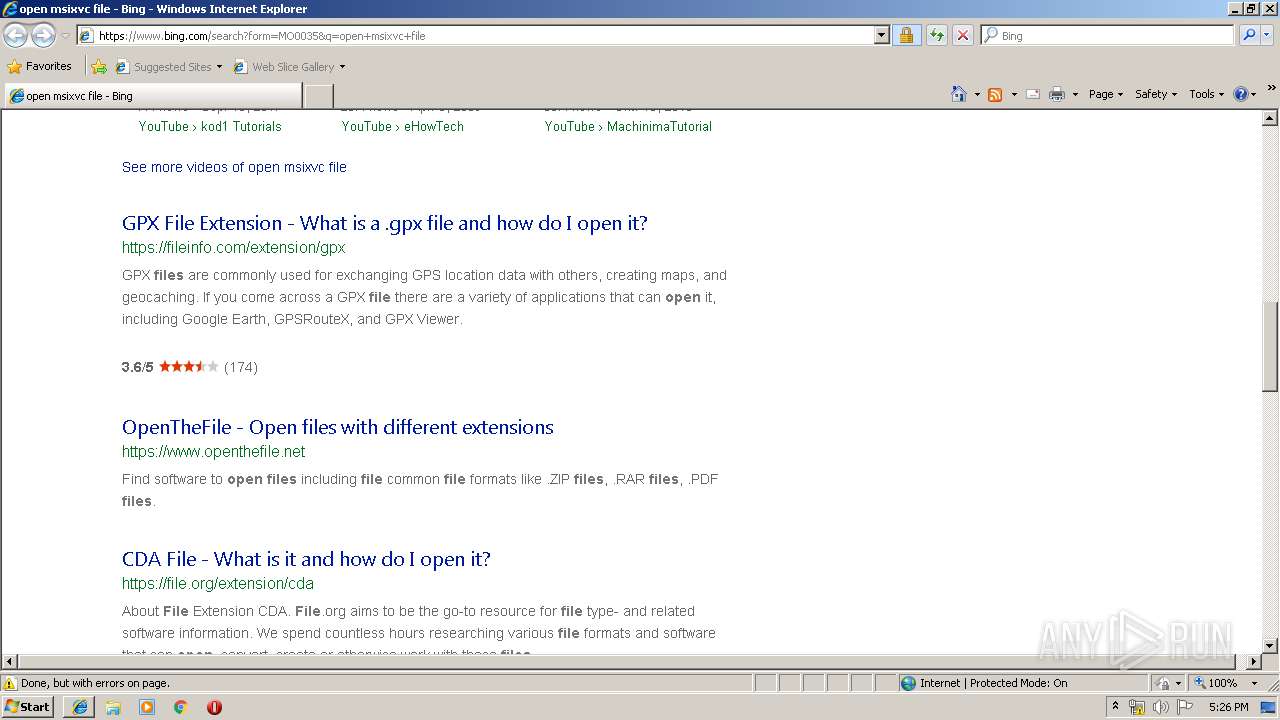1280x720 pixels.
Task: Click the Print icon
Action: coord(1057,94)
